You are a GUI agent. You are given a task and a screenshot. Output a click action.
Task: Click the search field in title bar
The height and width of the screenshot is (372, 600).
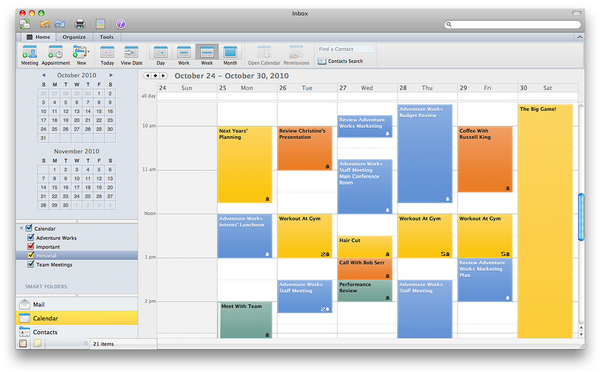(x=512, y=24)
